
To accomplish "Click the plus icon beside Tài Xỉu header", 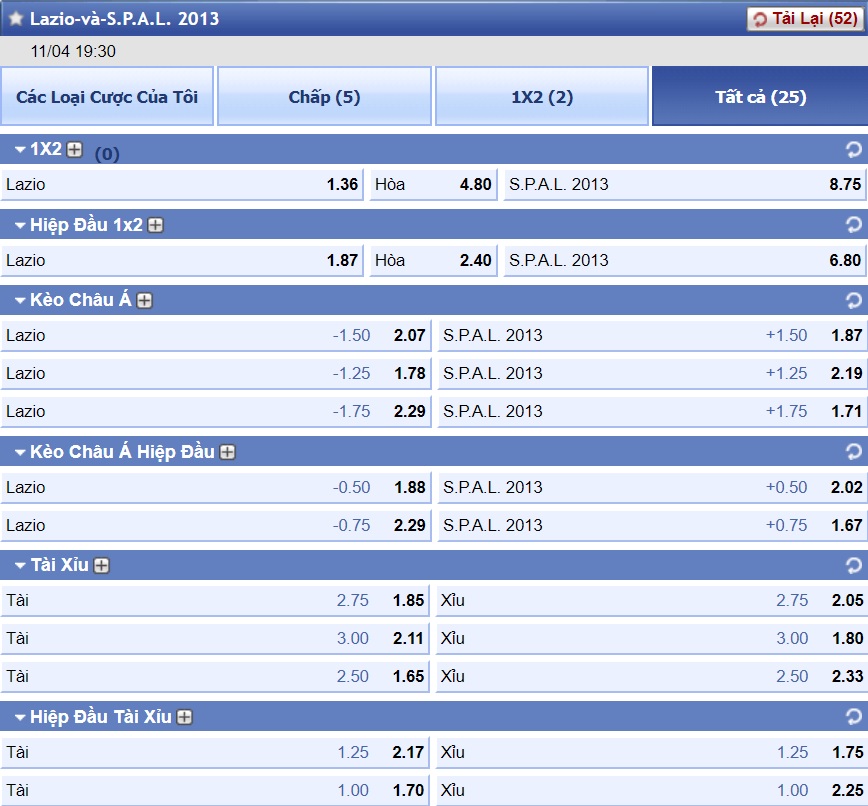I will click(101, 566).
